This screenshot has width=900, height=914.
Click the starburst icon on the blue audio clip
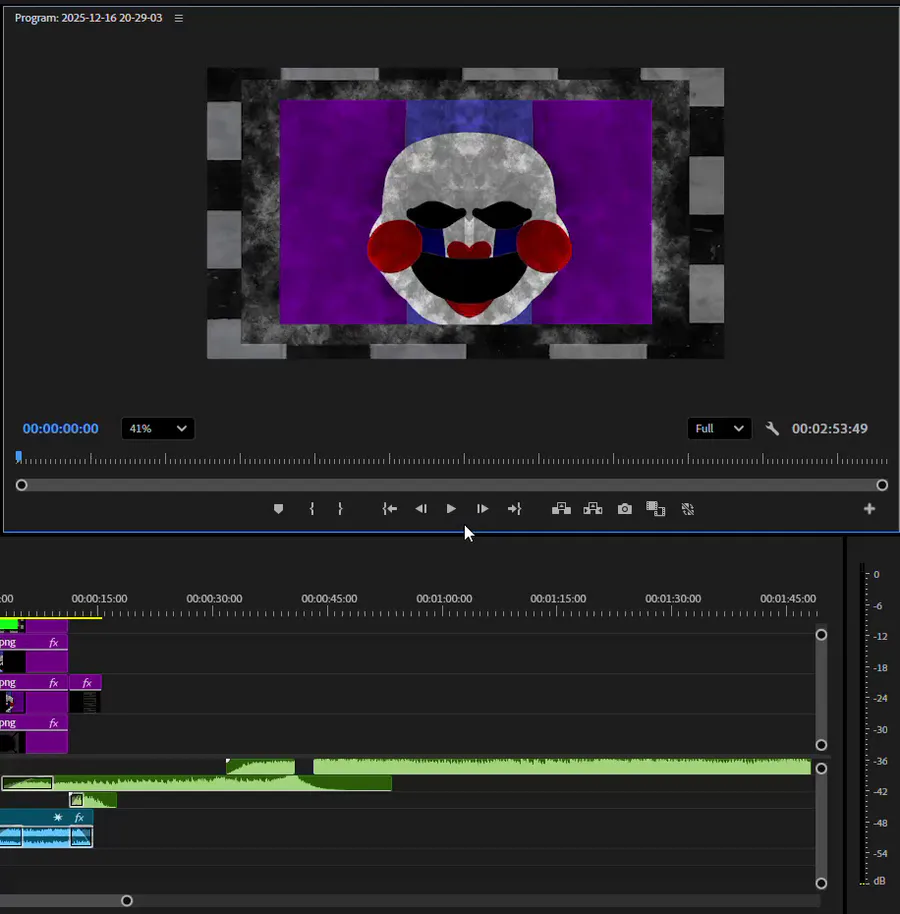pyautogui.click(x=58, y=818)
